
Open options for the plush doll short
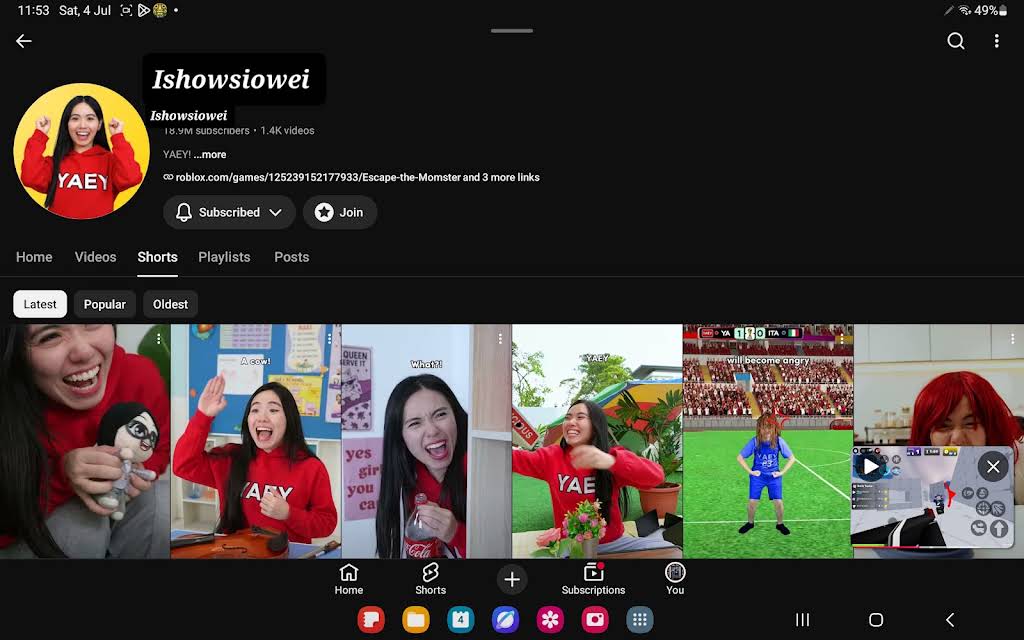[x=159, y=339]
